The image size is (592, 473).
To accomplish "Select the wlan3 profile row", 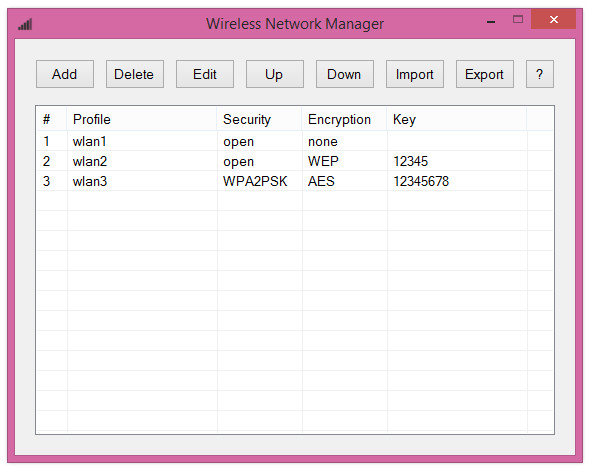I will click(294, 181).
